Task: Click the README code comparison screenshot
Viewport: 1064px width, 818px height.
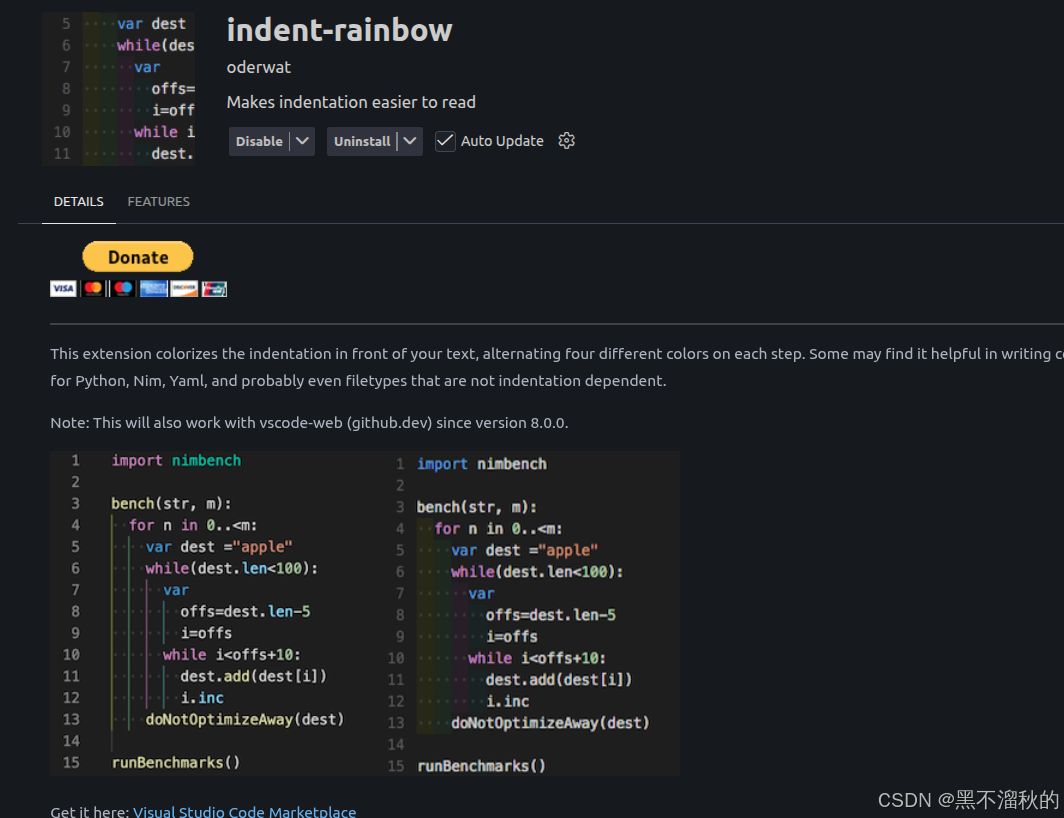Action: (364, 613)
